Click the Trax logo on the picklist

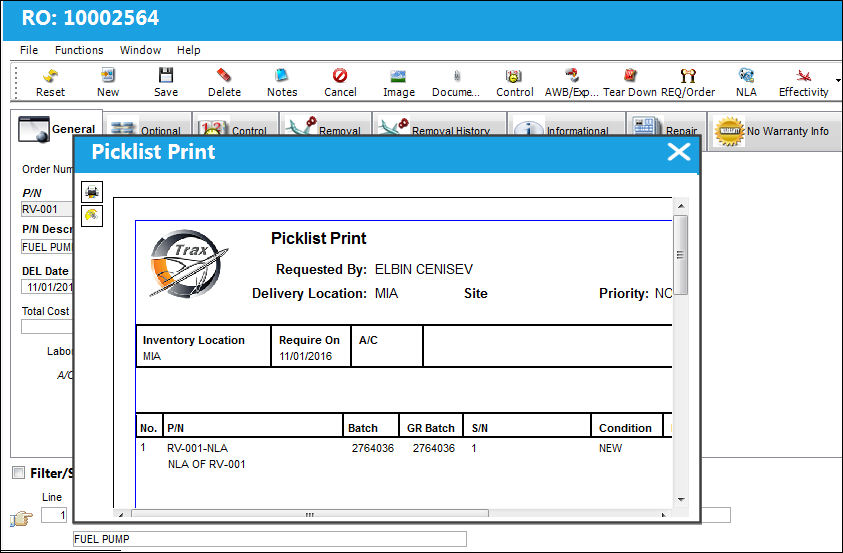click(188, 263)
